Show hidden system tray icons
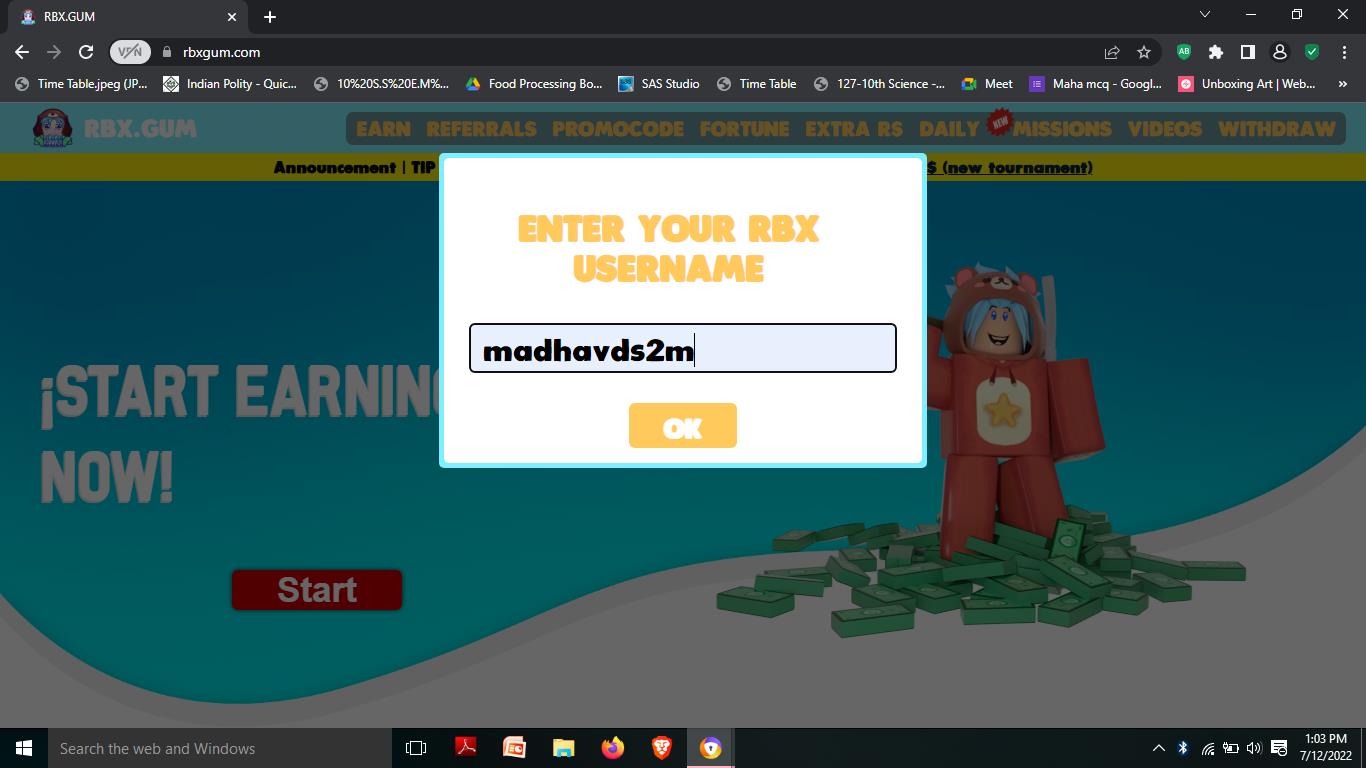The width and height of the screenshot is (1366, 768). tap(1158, 748)
